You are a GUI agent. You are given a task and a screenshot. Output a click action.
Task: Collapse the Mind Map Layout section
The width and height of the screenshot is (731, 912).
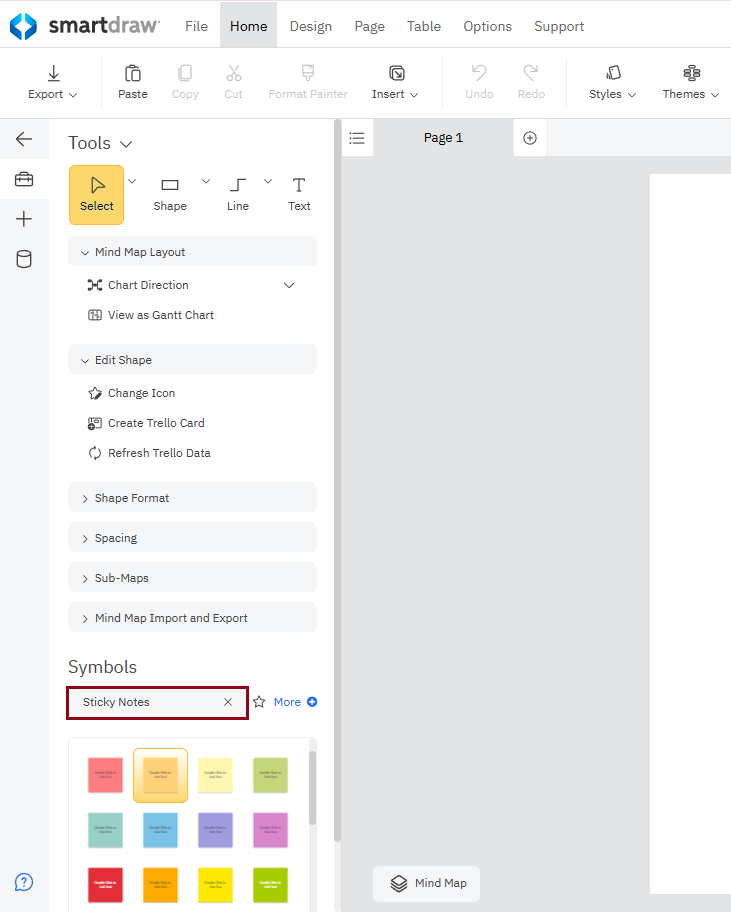(x=85, y=252)
